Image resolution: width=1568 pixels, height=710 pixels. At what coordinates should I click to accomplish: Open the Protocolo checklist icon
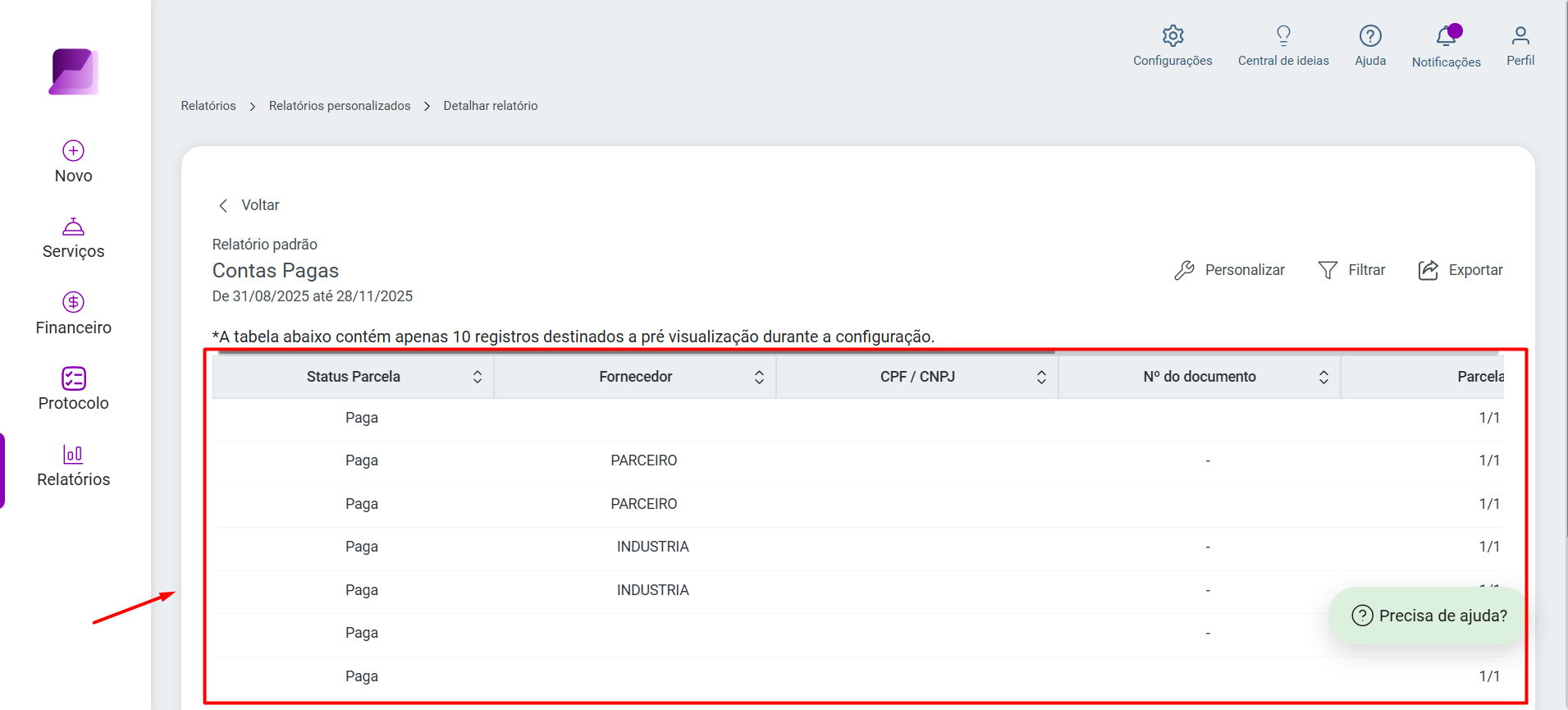pyautogui.click(x=73, y=378)
